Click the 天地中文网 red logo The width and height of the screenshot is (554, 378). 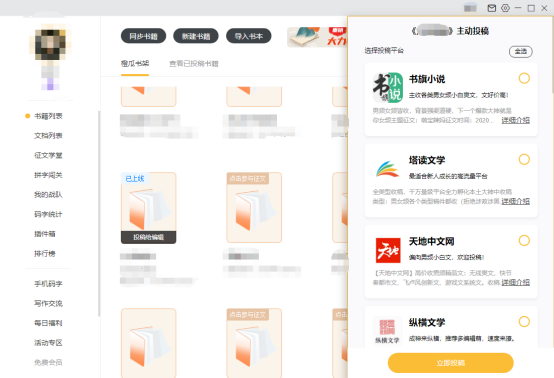[388, 250]
